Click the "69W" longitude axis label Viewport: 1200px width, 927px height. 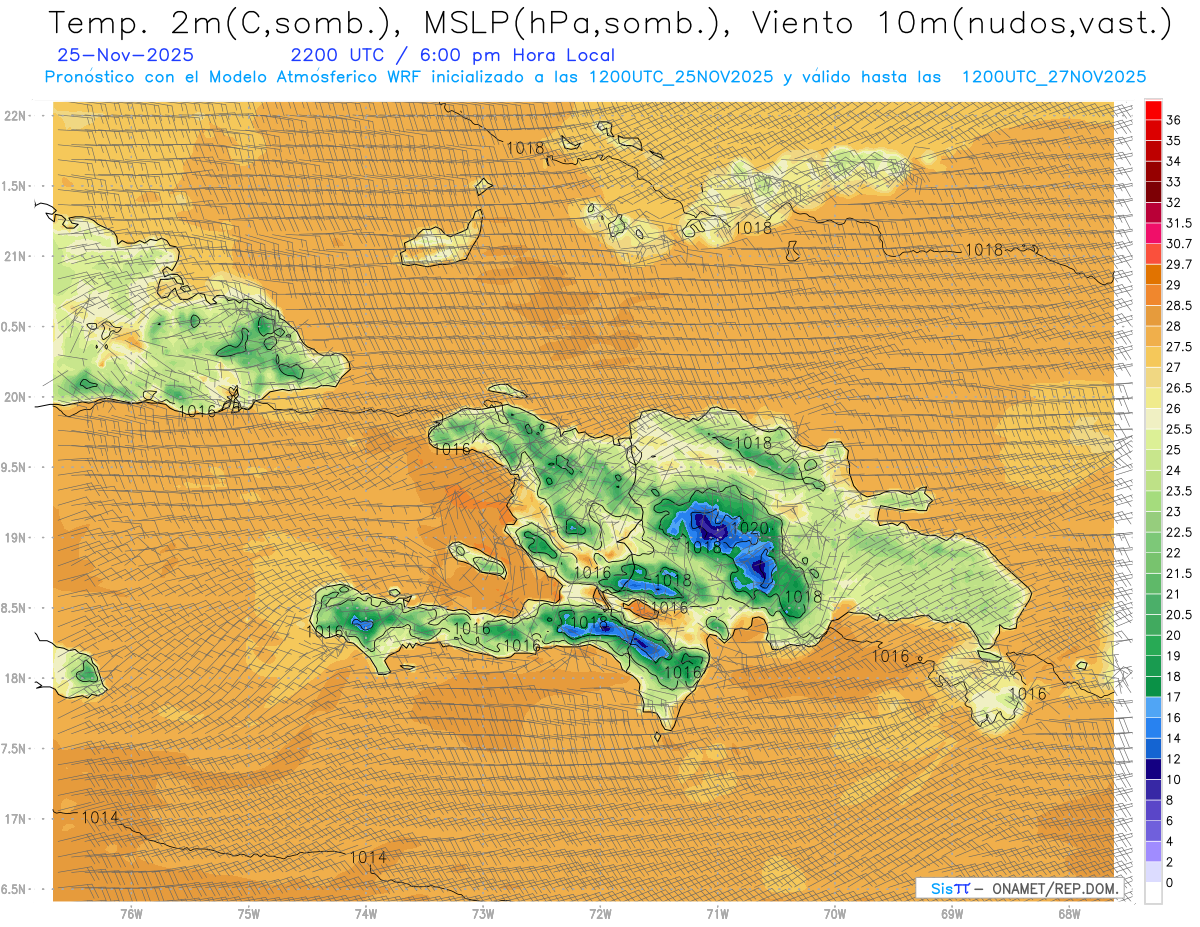[952, 913]
